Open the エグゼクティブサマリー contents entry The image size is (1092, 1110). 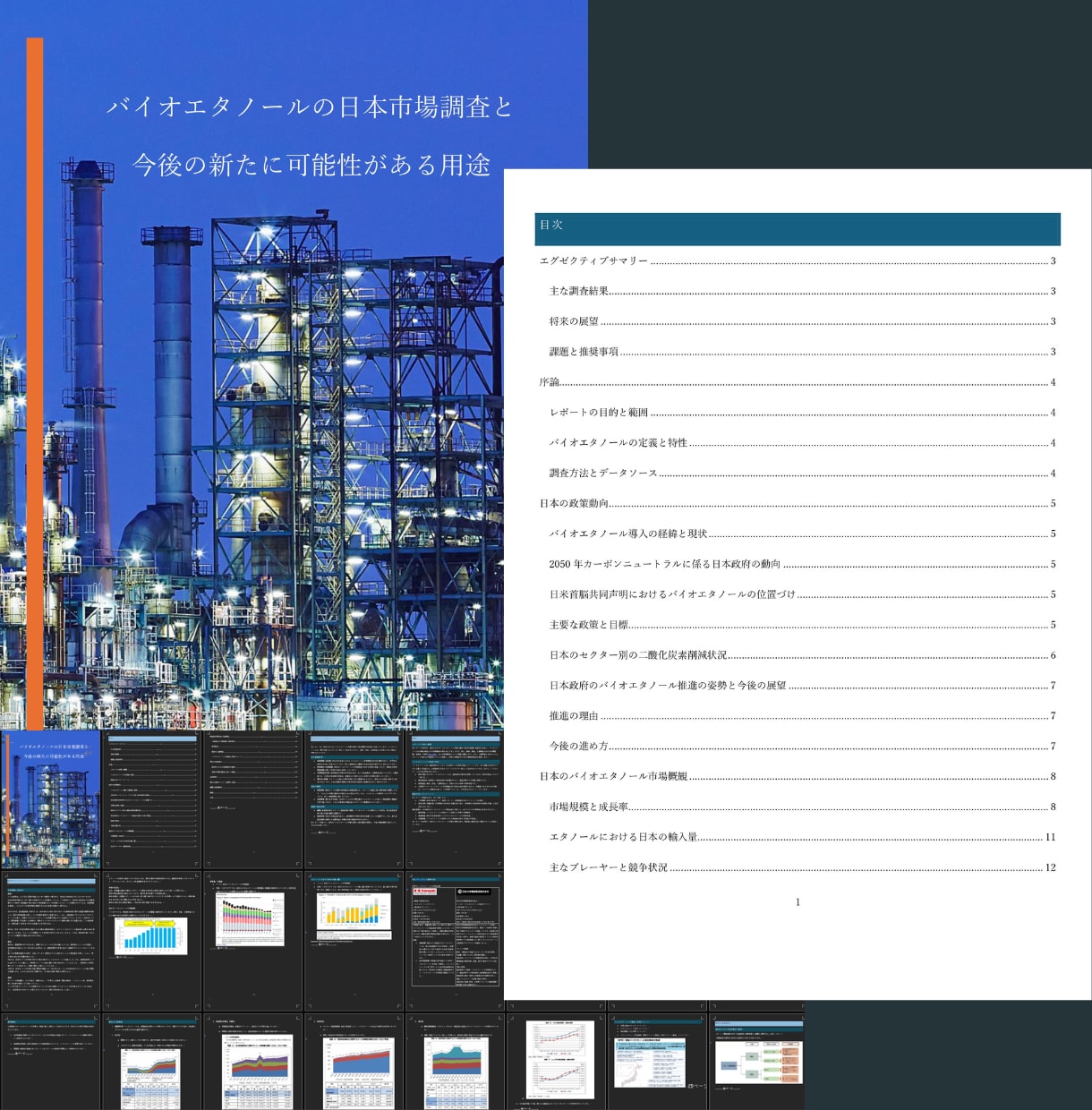(798, 261)
